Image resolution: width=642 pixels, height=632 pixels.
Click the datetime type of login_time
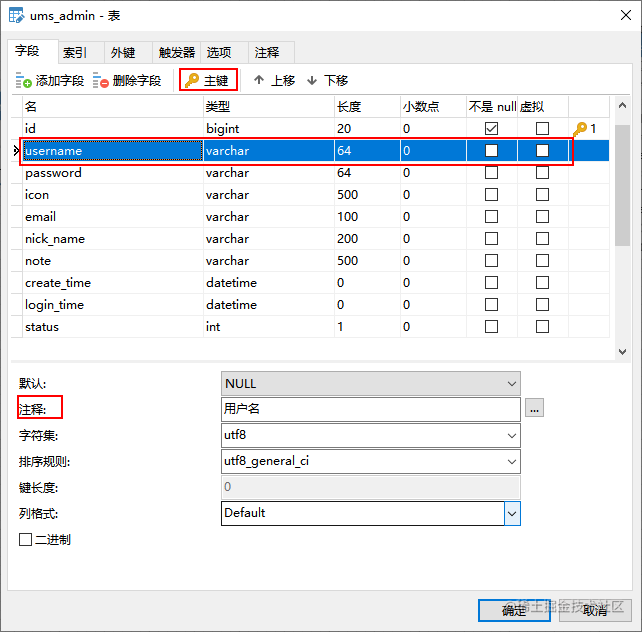click(x=269, y=305)
